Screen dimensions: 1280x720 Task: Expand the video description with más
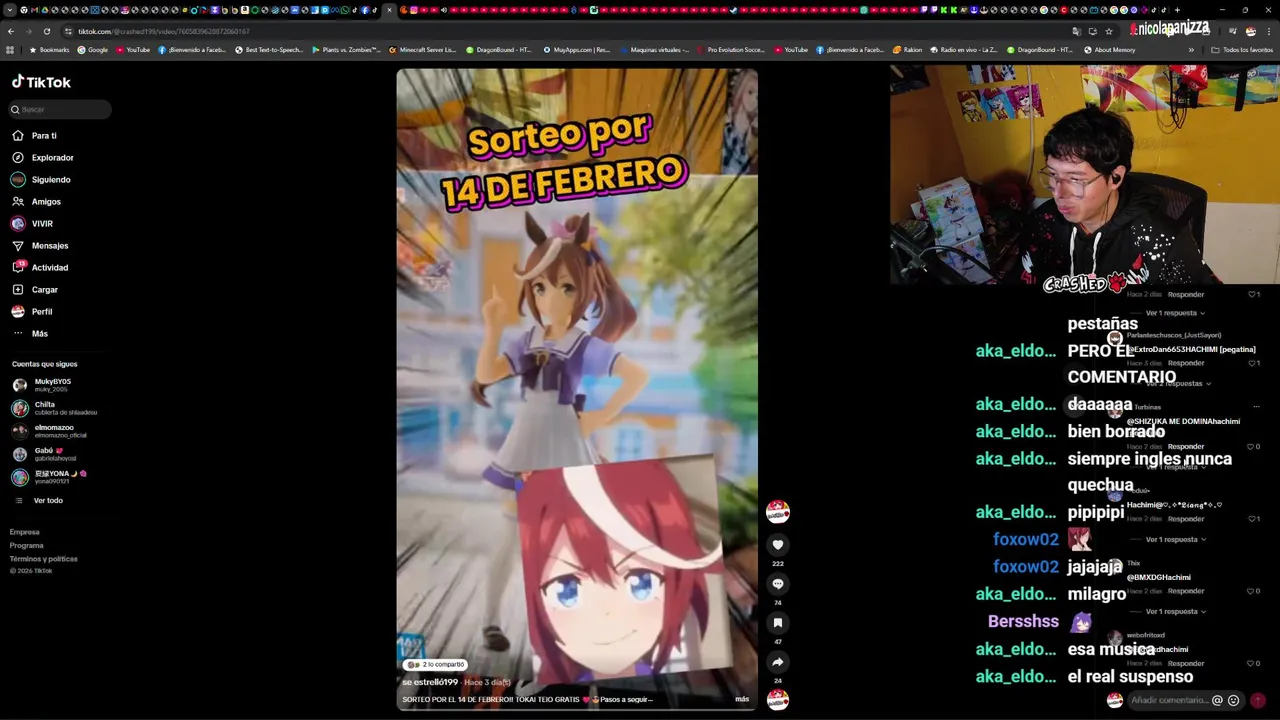[x=742, y=699]
